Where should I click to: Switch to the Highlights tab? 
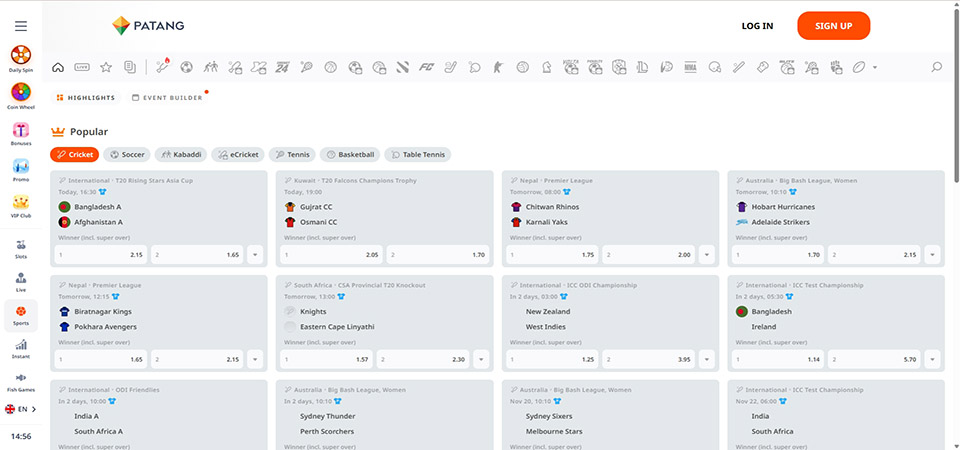[x=86, y=98]
